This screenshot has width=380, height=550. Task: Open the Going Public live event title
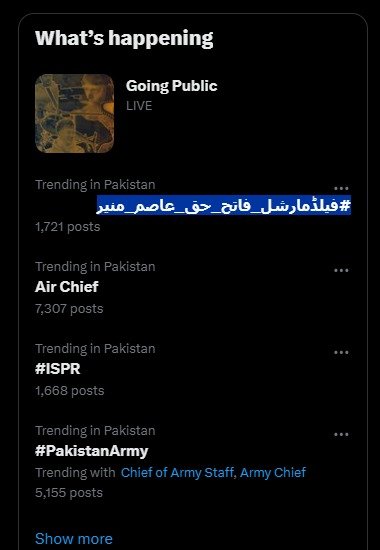pos(172,86)
